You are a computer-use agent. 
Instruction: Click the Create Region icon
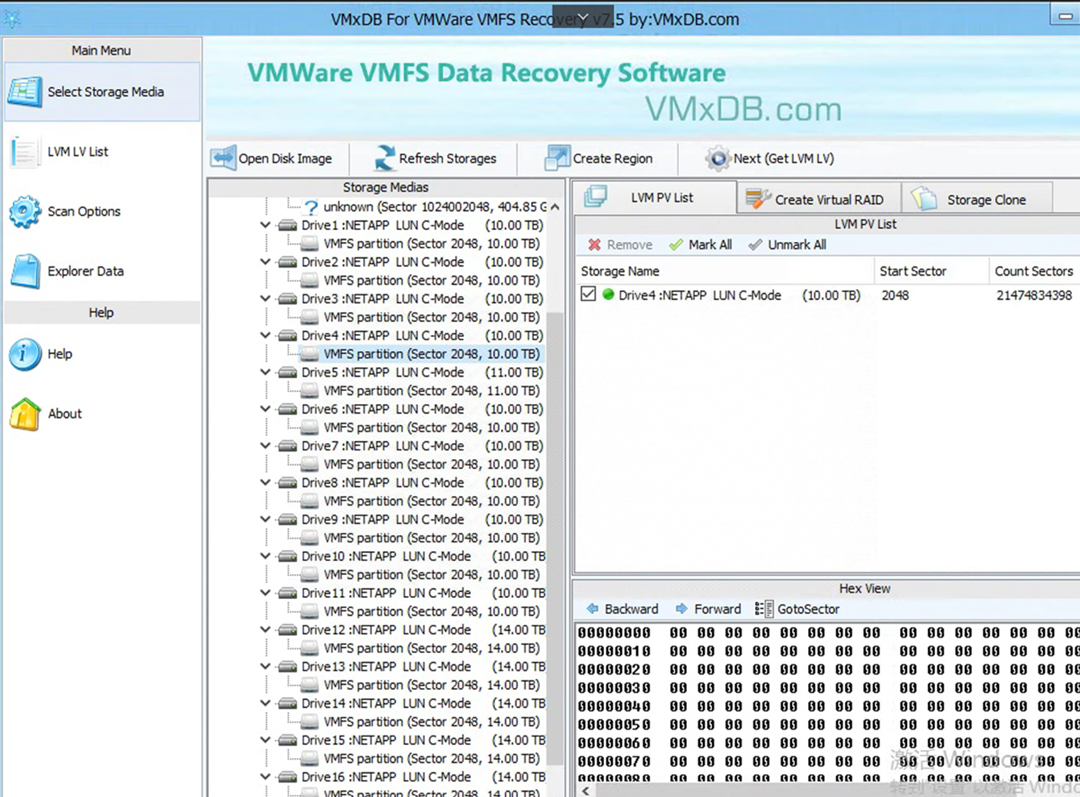557,158
